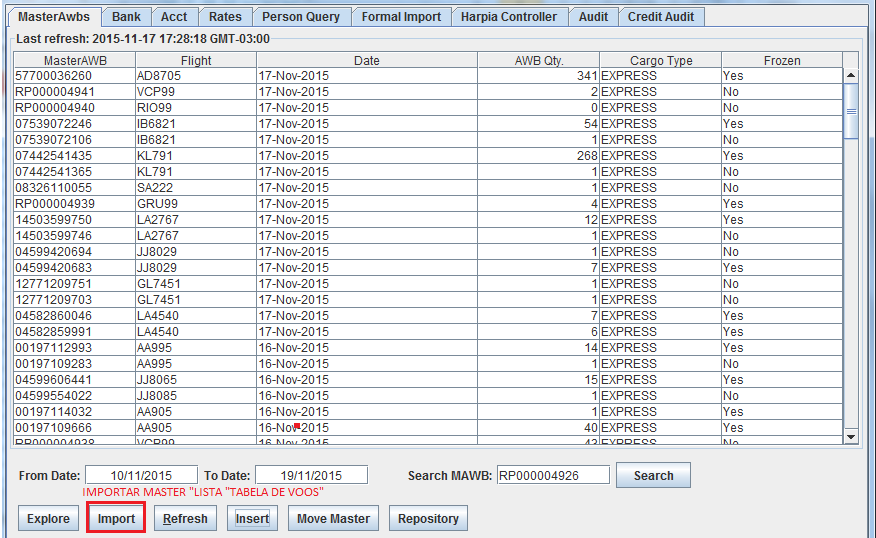Viewport: 876px width, 538px height.
Task: Sort by the Cargo Type column header
Action: point(661,60)
